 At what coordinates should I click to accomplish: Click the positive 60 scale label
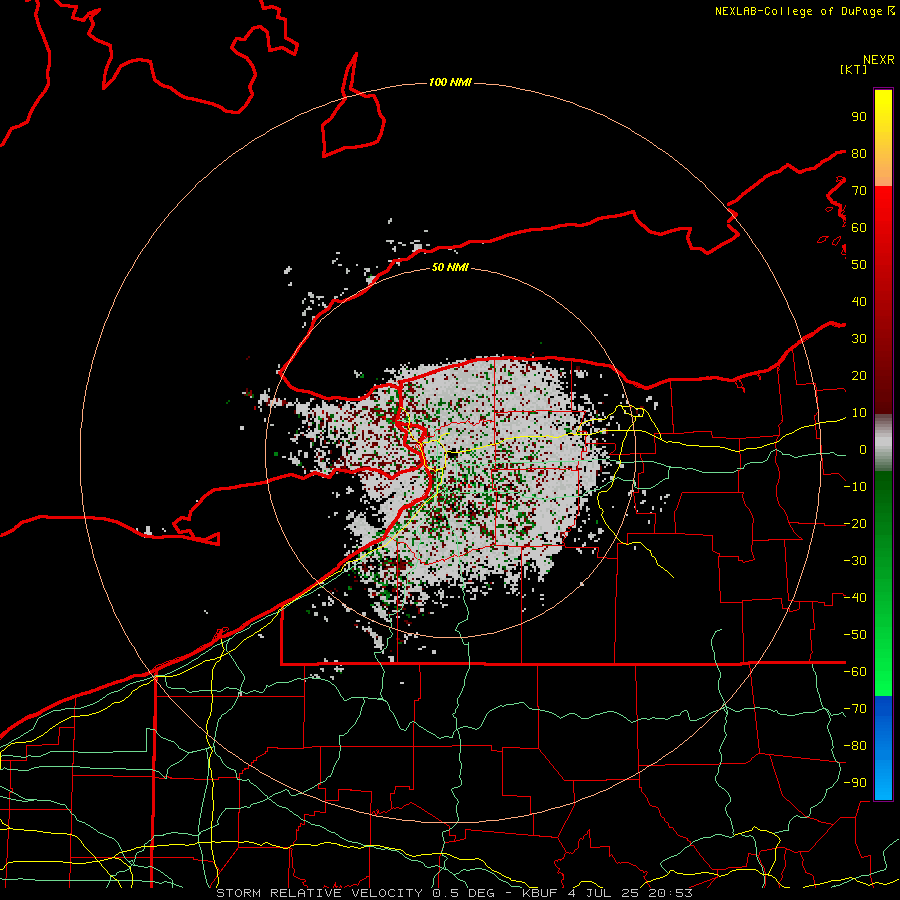click(859, 227)
